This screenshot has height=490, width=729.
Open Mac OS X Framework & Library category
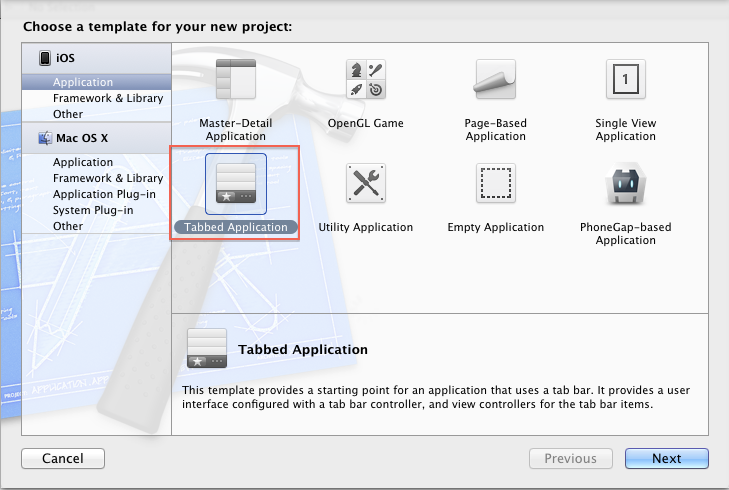tap(96, 178)
